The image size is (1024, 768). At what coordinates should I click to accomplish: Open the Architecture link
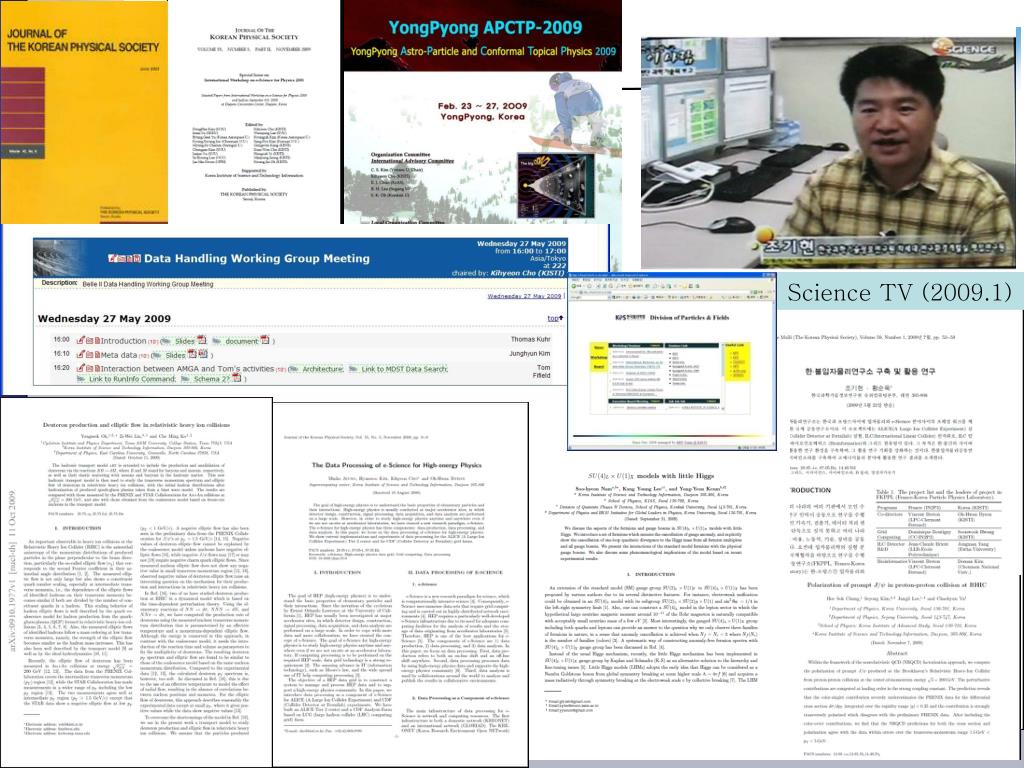point(323,369)
